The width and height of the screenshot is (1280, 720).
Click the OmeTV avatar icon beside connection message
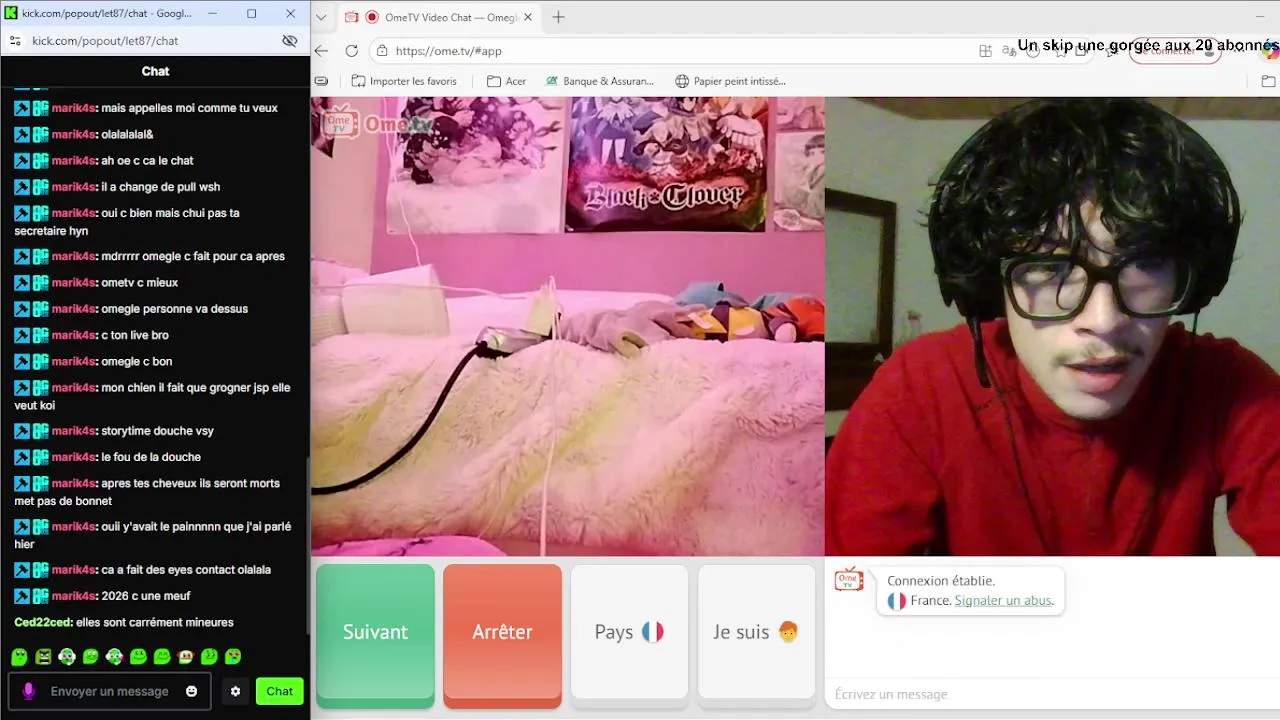coord(849,580)
